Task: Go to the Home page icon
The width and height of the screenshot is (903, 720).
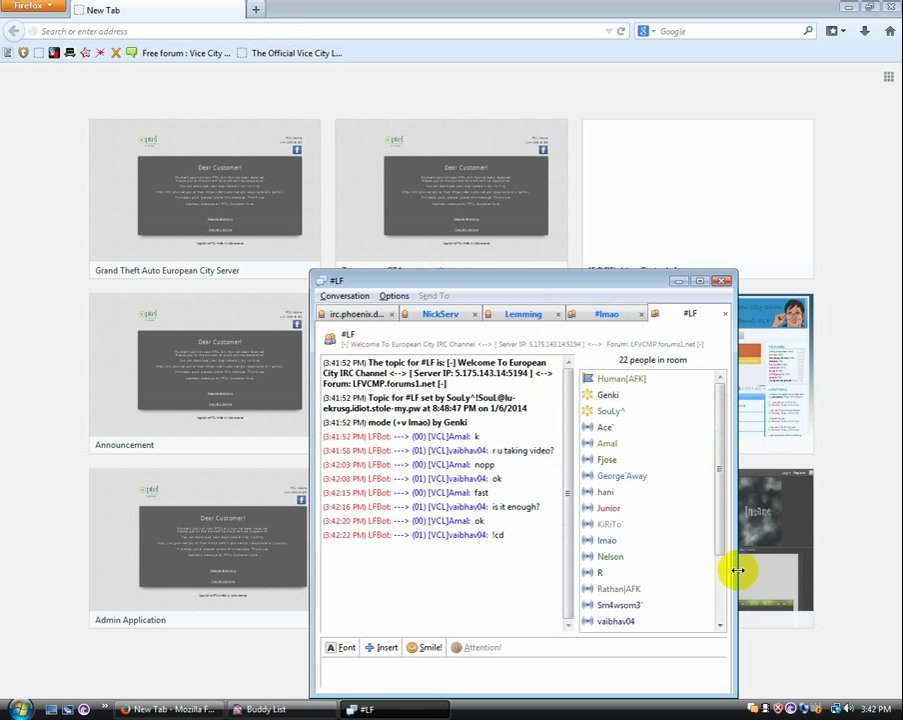Action: click(890, 31)
